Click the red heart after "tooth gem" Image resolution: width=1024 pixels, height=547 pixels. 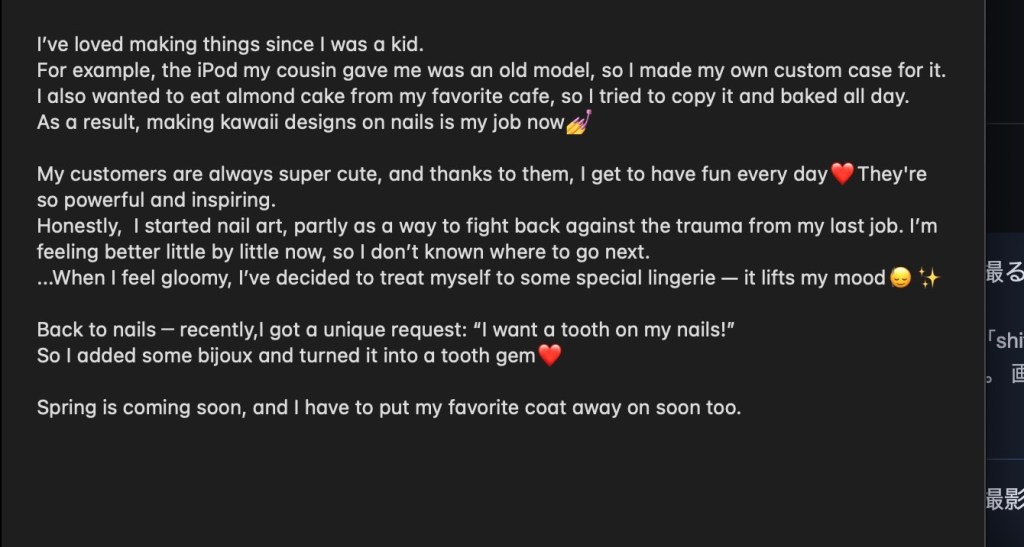pyautogui.click(x=550, y=355)
